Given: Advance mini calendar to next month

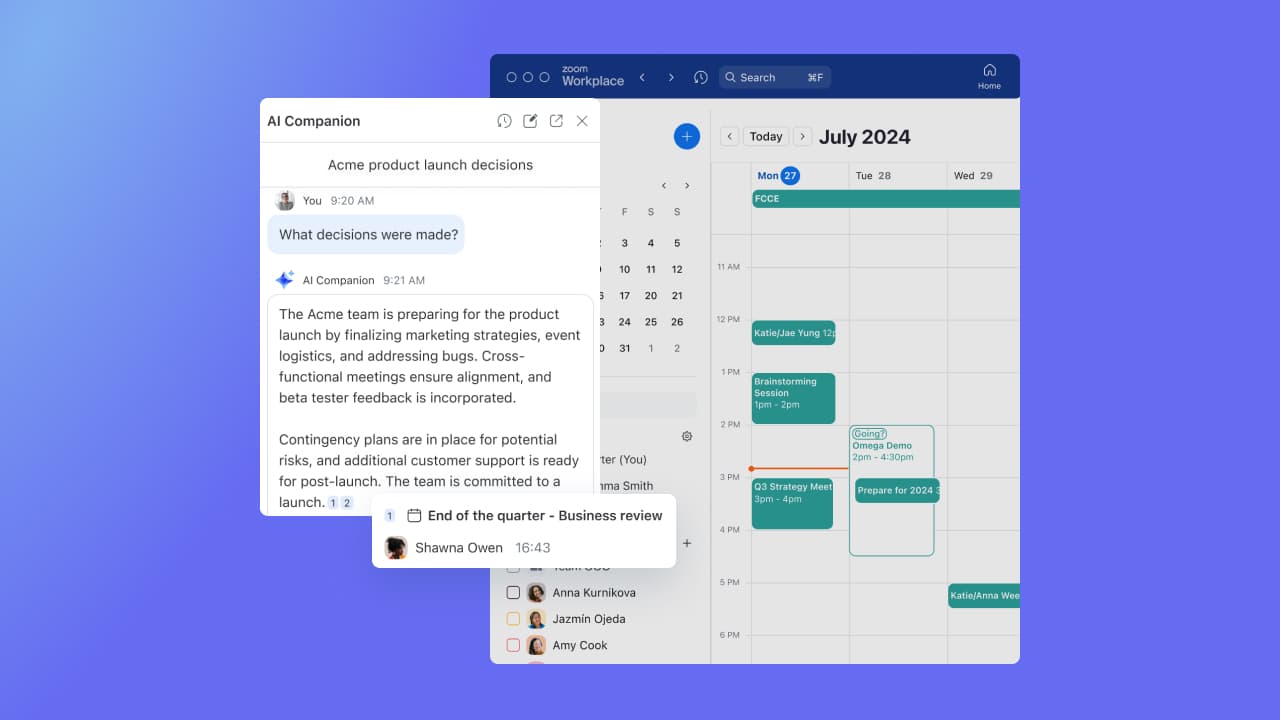Looking at the screenshot, I should click(687, 186).
